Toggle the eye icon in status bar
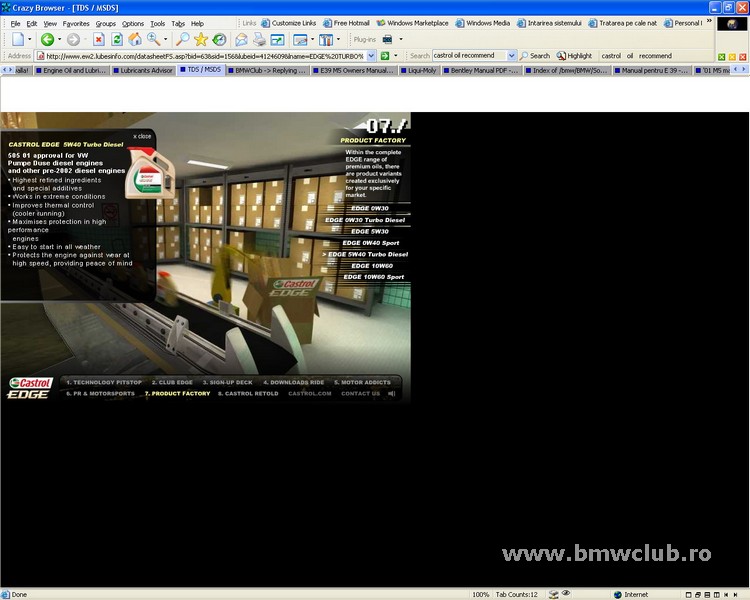750x600 pixels. click(566, 593)
